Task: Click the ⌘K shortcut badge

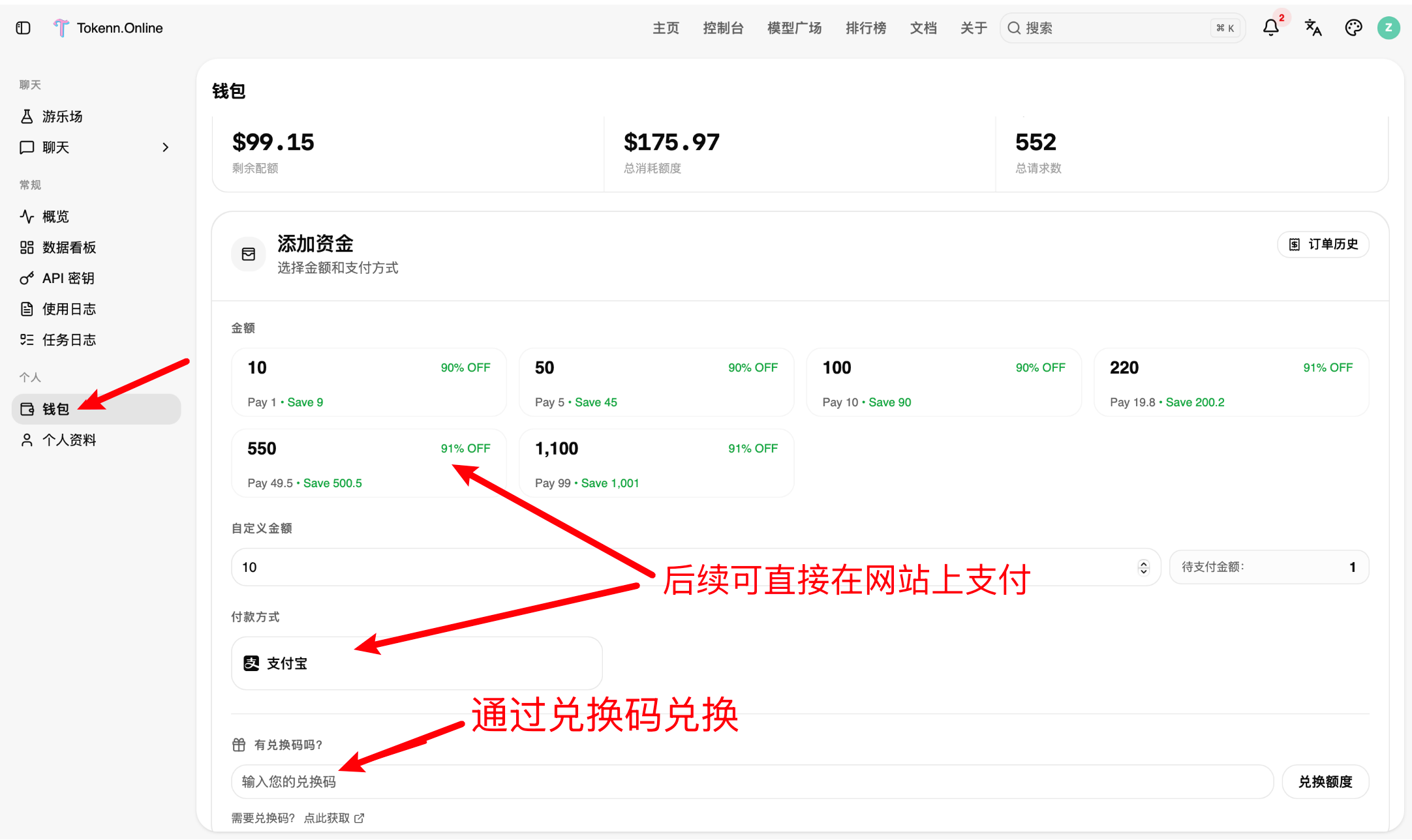Action: (x=1225, y=28)
